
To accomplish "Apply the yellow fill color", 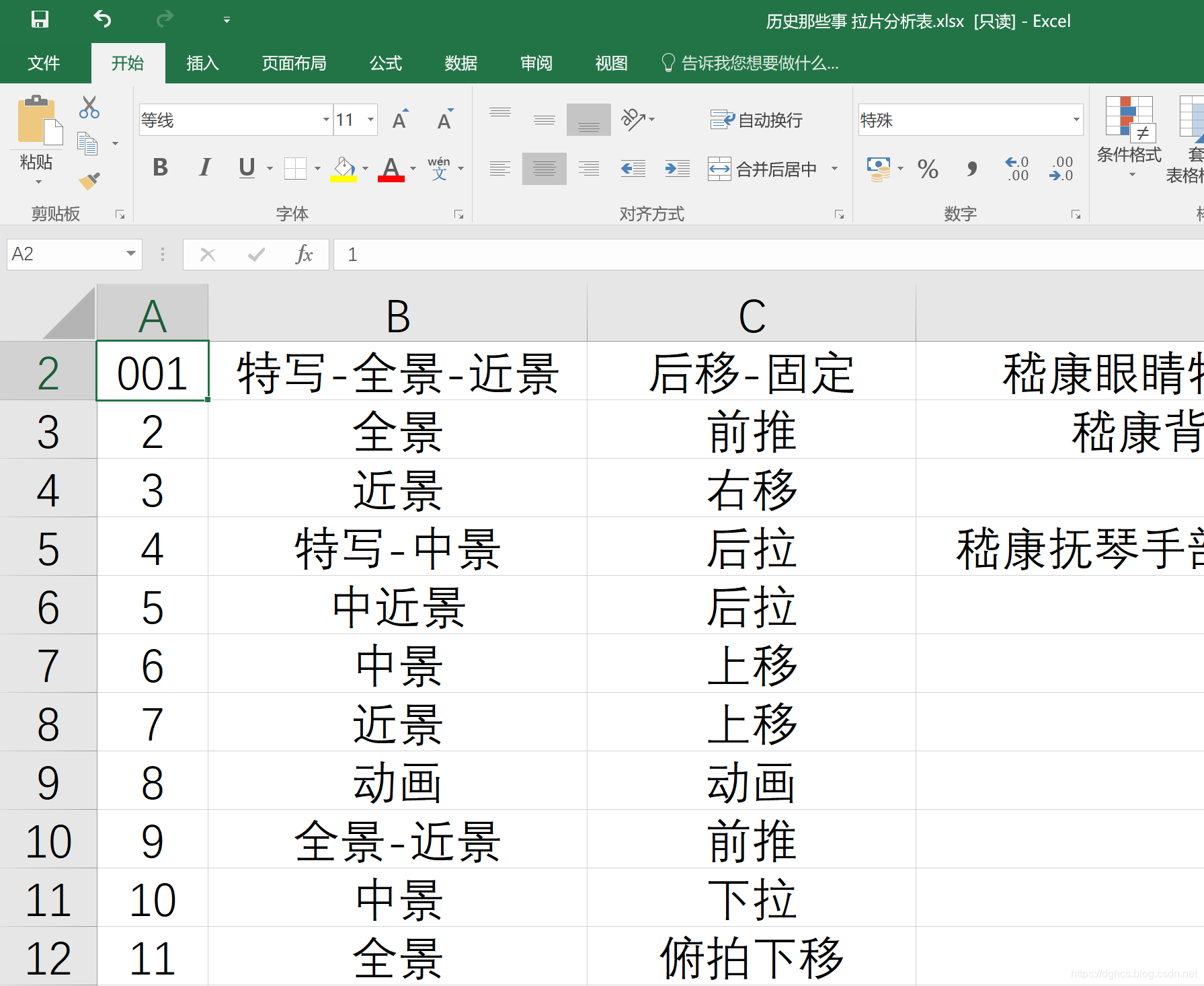I will [x=344, y=169].
